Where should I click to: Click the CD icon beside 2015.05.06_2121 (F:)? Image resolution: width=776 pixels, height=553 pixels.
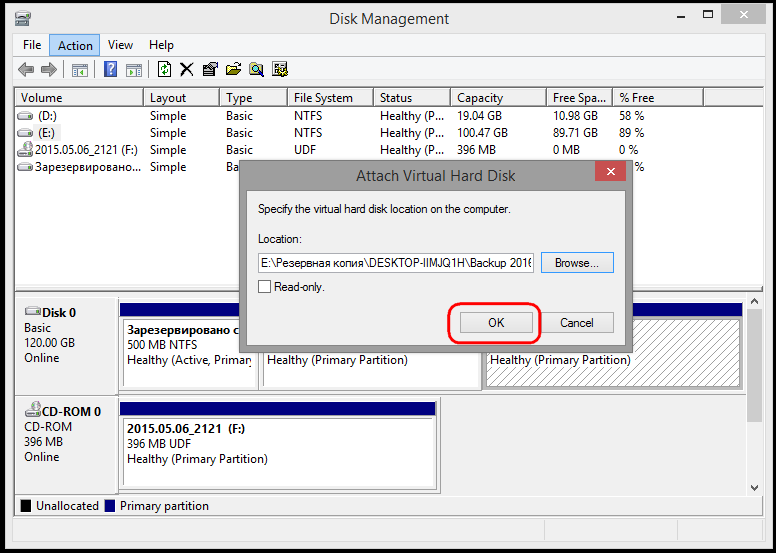click(25, 150)
